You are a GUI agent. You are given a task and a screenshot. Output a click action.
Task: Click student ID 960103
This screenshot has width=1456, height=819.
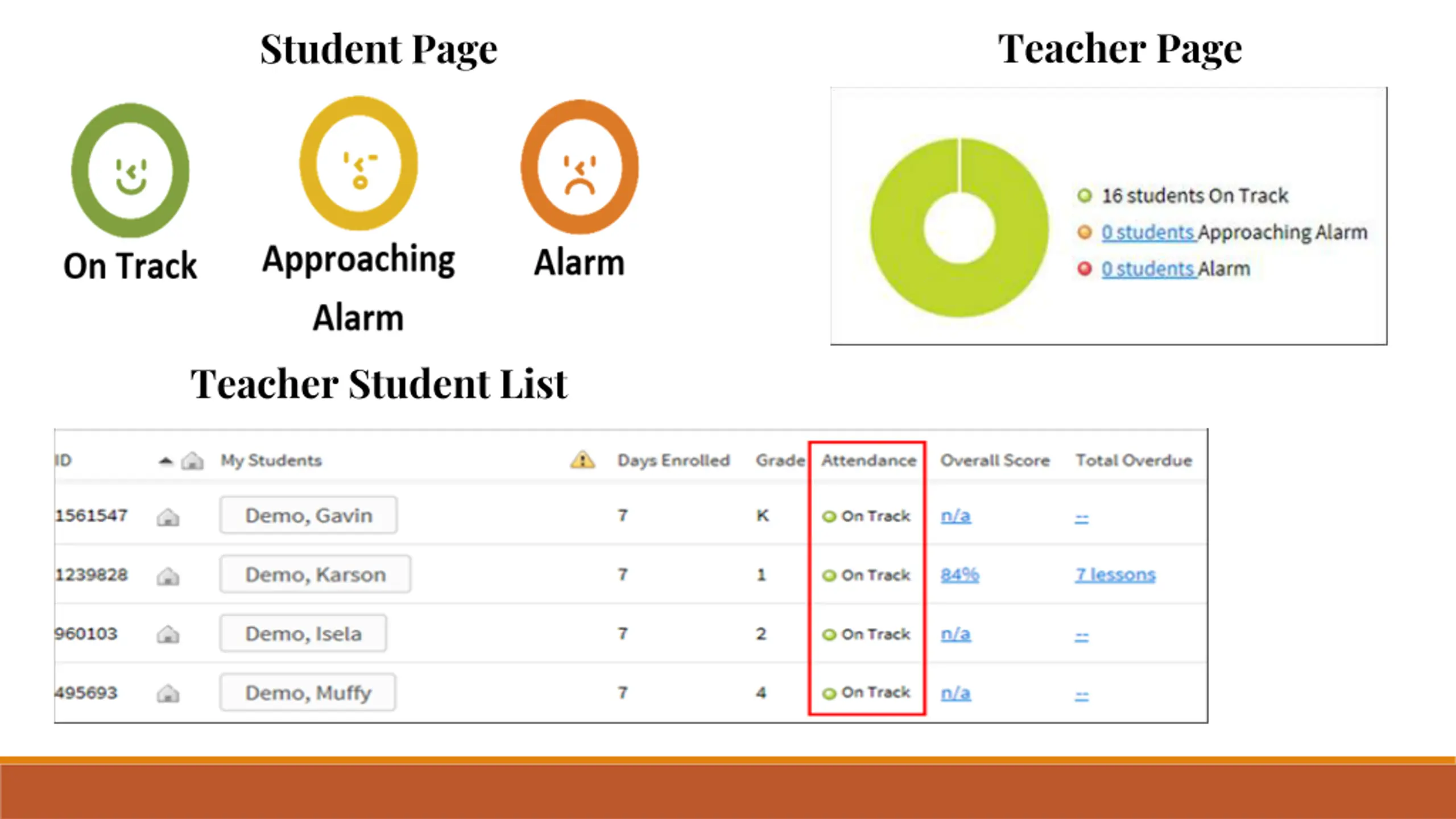coord(86,634)
